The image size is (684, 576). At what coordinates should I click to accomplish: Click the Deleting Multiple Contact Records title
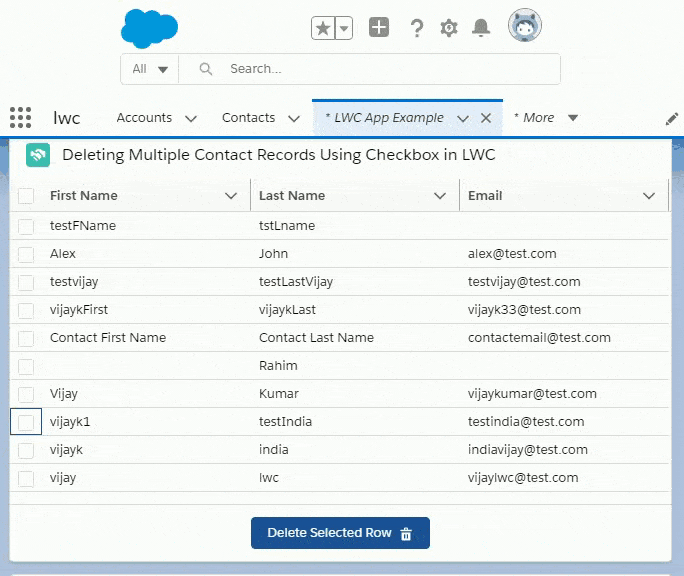[x=279, y=154]
